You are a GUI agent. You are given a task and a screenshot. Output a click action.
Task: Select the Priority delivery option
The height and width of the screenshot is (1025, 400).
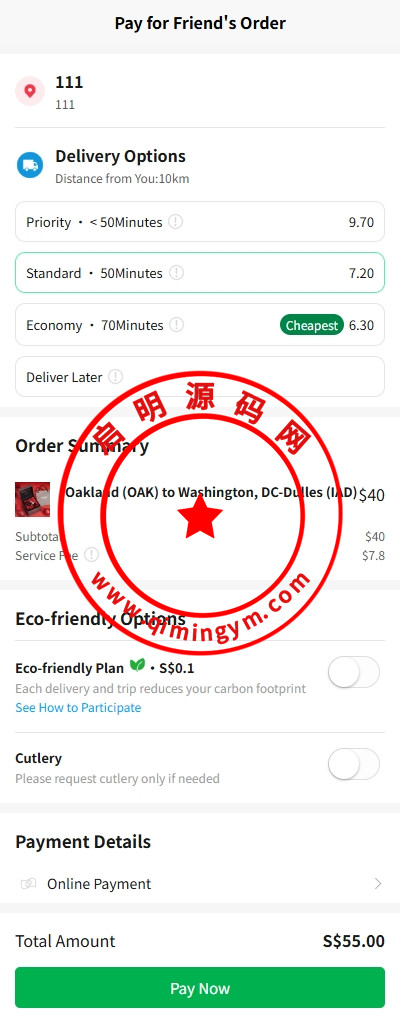tap(200, 222)
